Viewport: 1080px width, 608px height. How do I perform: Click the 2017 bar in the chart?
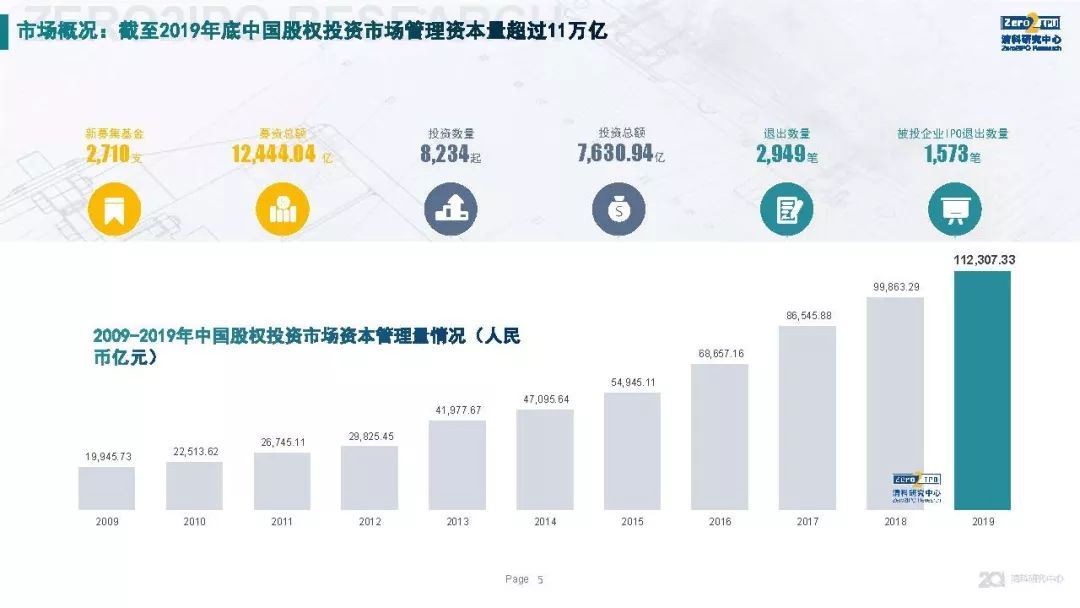(x=807, y=417)
